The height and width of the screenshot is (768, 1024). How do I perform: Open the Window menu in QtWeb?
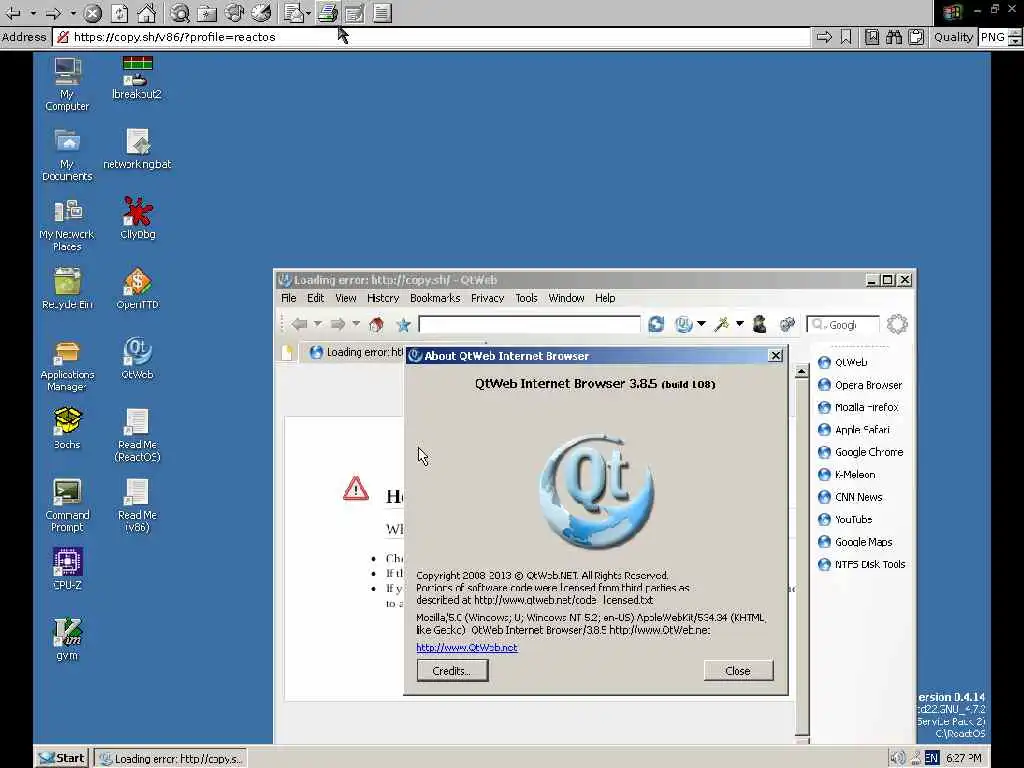click(x=566, y=298)
